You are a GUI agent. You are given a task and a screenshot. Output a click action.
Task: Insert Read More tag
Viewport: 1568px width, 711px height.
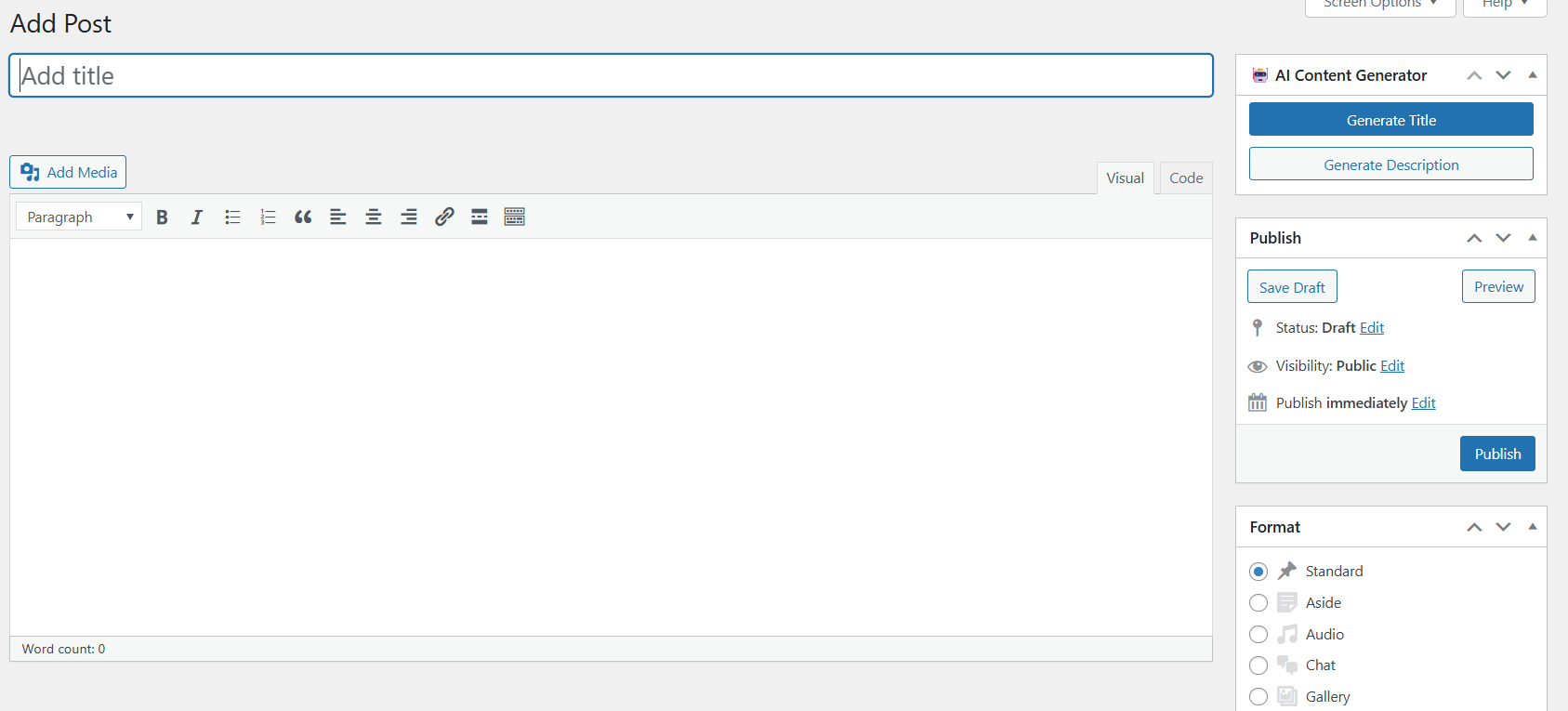point(480,217)
